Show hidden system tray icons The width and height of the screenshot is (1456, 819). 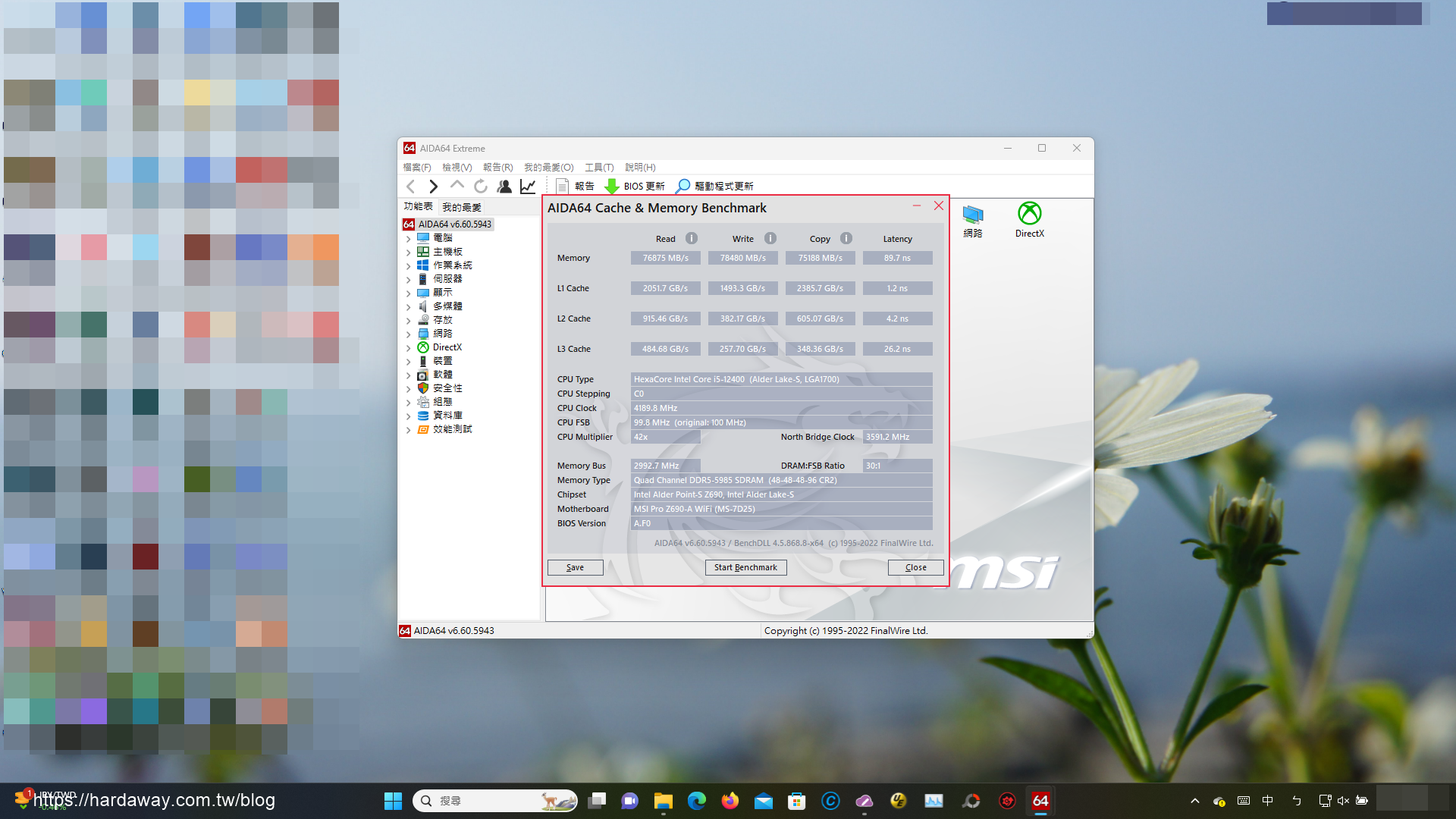tap(1195, 801)
